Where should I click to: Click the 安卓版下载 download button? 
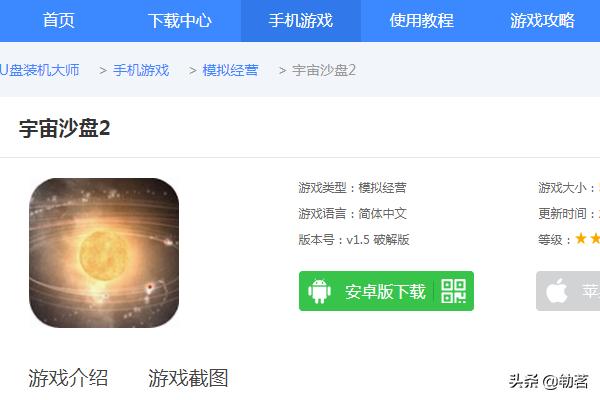click(386, 291)
